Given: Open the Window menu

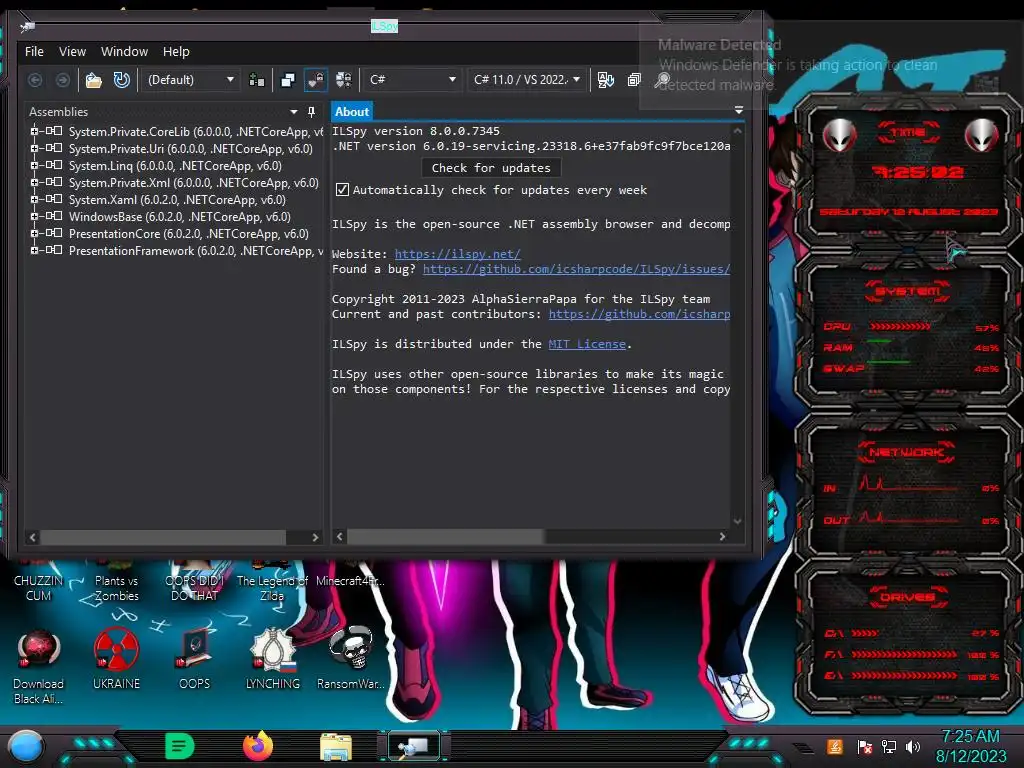Looking at the screenshot, I should tap(124, 52).
